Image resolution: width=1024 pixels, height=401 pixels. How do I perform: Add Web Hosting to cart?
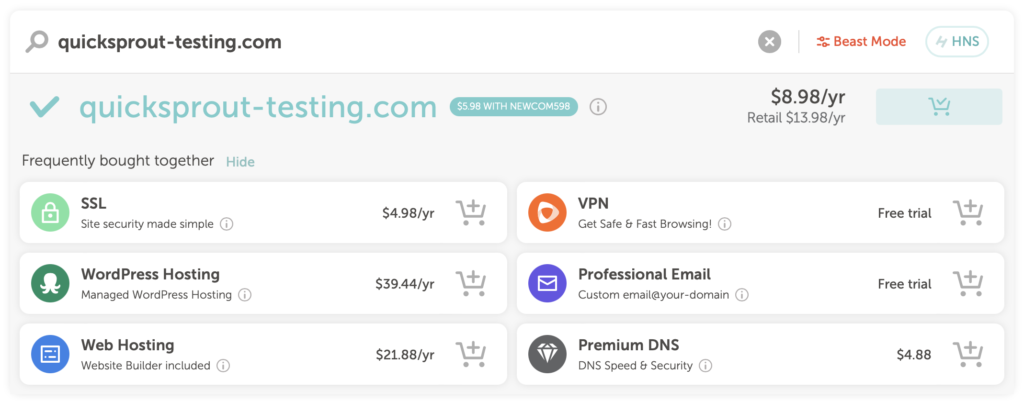pyautogui.click(x=471, y=355)
